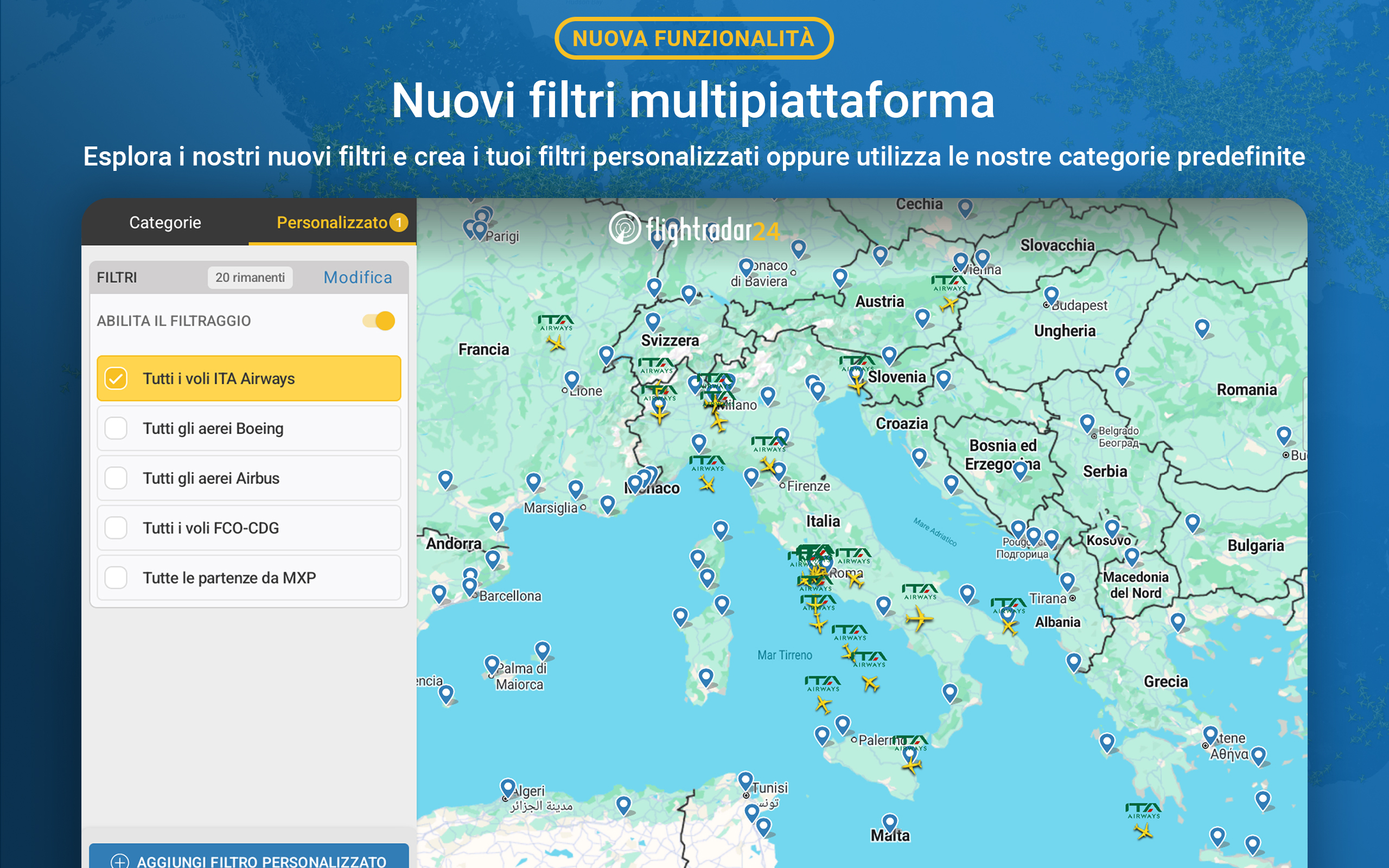Click the Nuova funzionalità badge

pos(693,38)
